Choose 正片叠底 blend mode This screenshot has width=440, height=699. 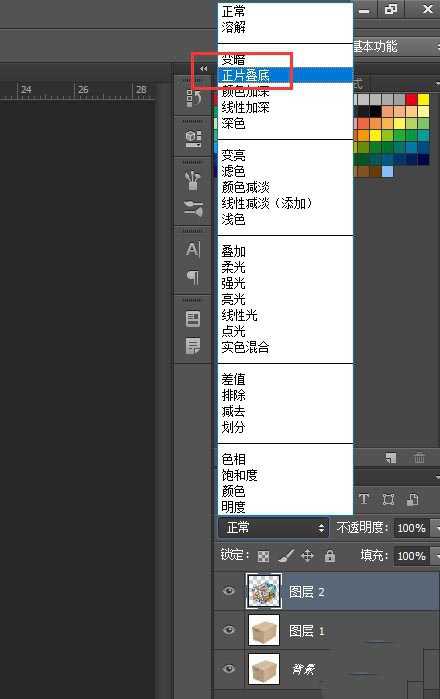[x=285, y=75]
